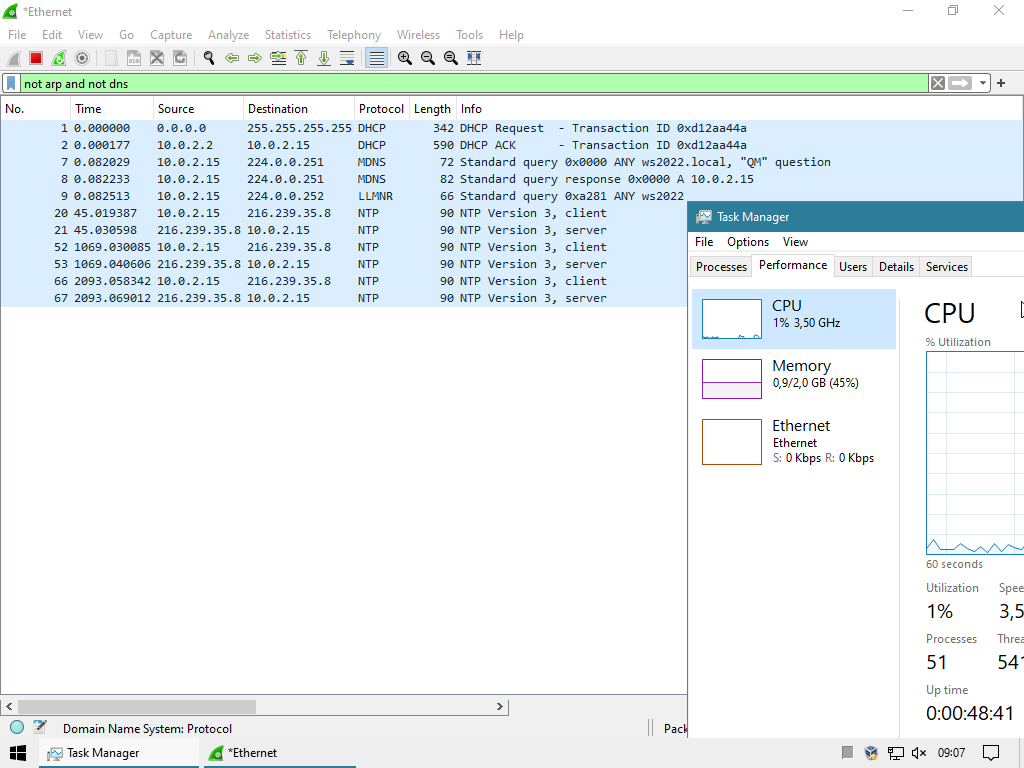Open the Wireshark Edit menu
The image size is (1024, 768).
(52, 35)
